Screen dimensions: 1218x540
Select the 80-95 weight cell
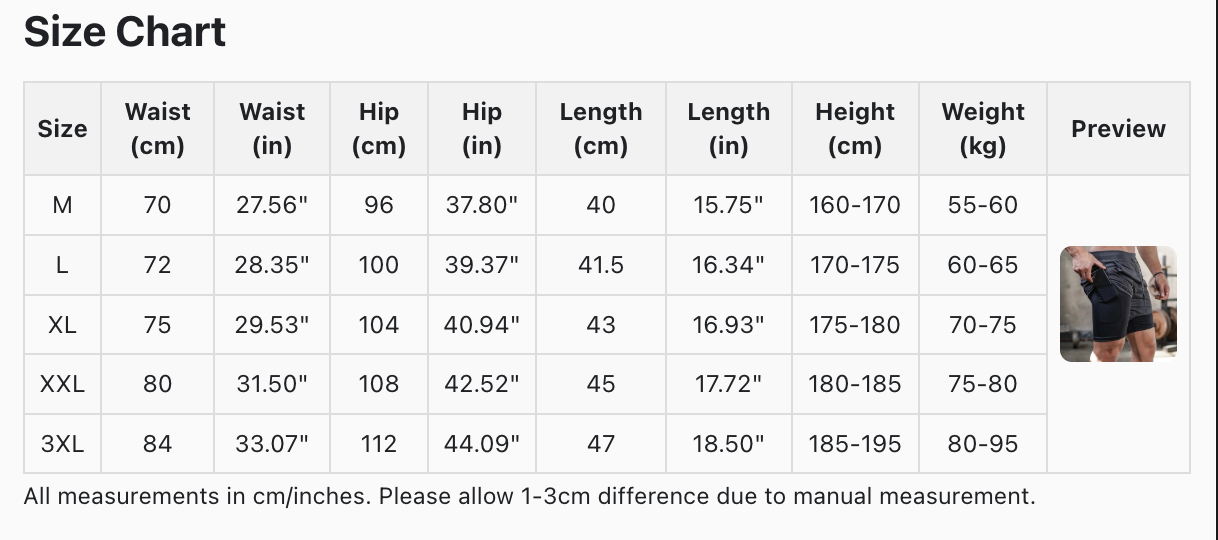pyautogui.click(x=982, y=444)
